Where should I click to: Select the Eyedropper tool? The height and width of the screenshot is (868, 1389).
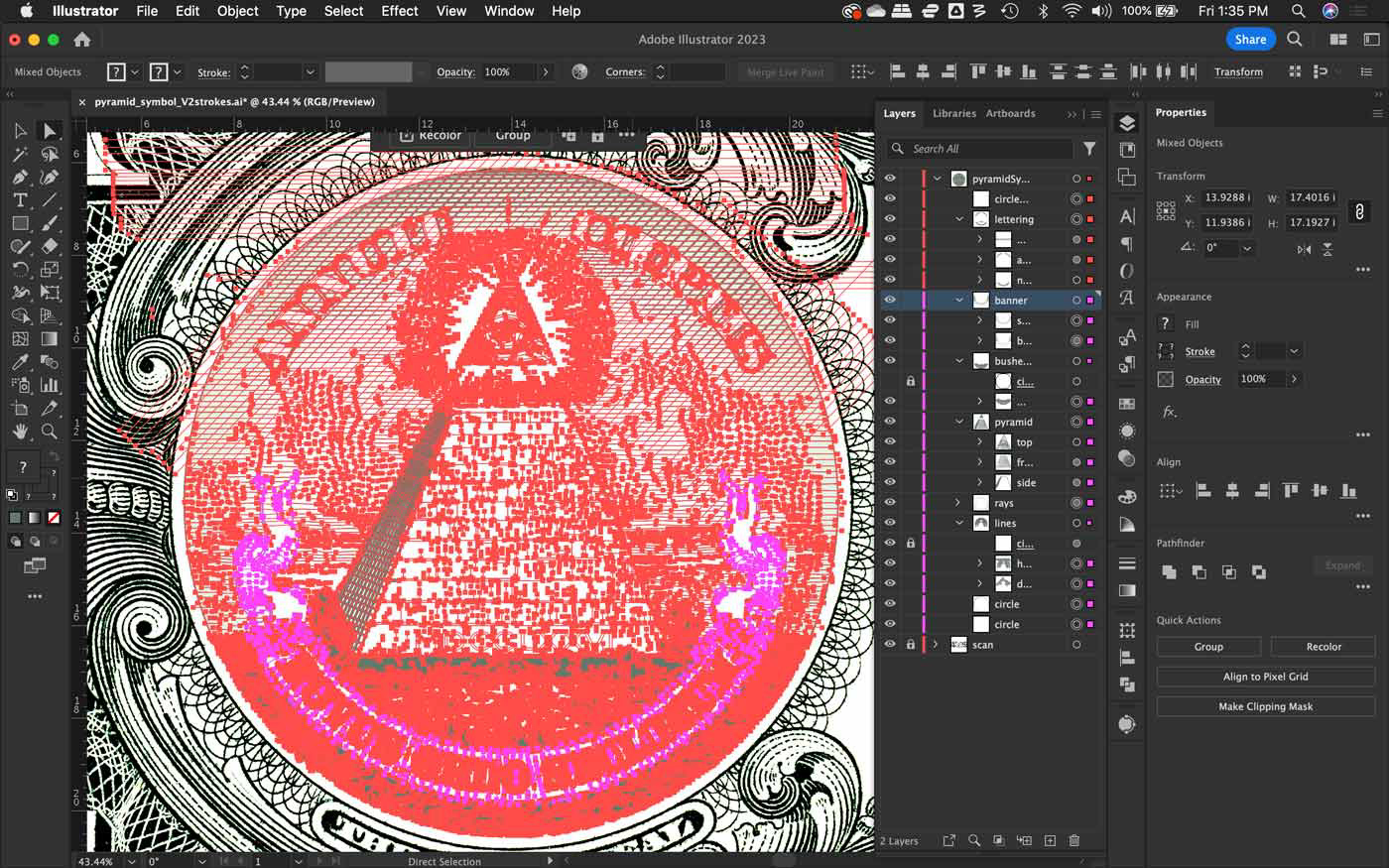(x=20, y=362)
